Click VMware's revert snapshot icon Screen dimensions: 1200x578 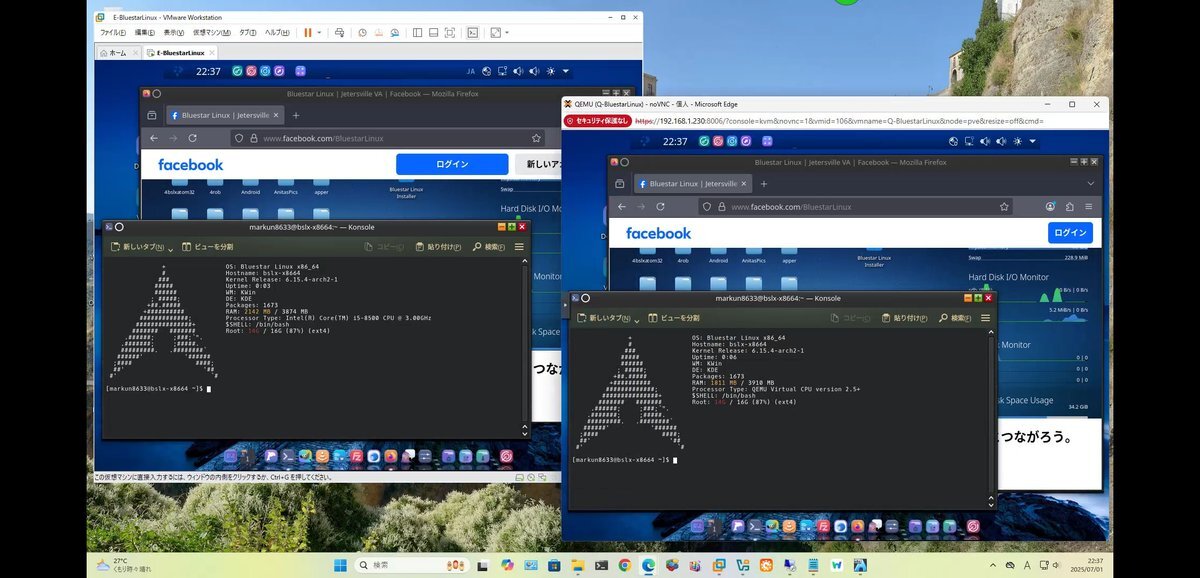pyautogui.click(x=379, y=33)
